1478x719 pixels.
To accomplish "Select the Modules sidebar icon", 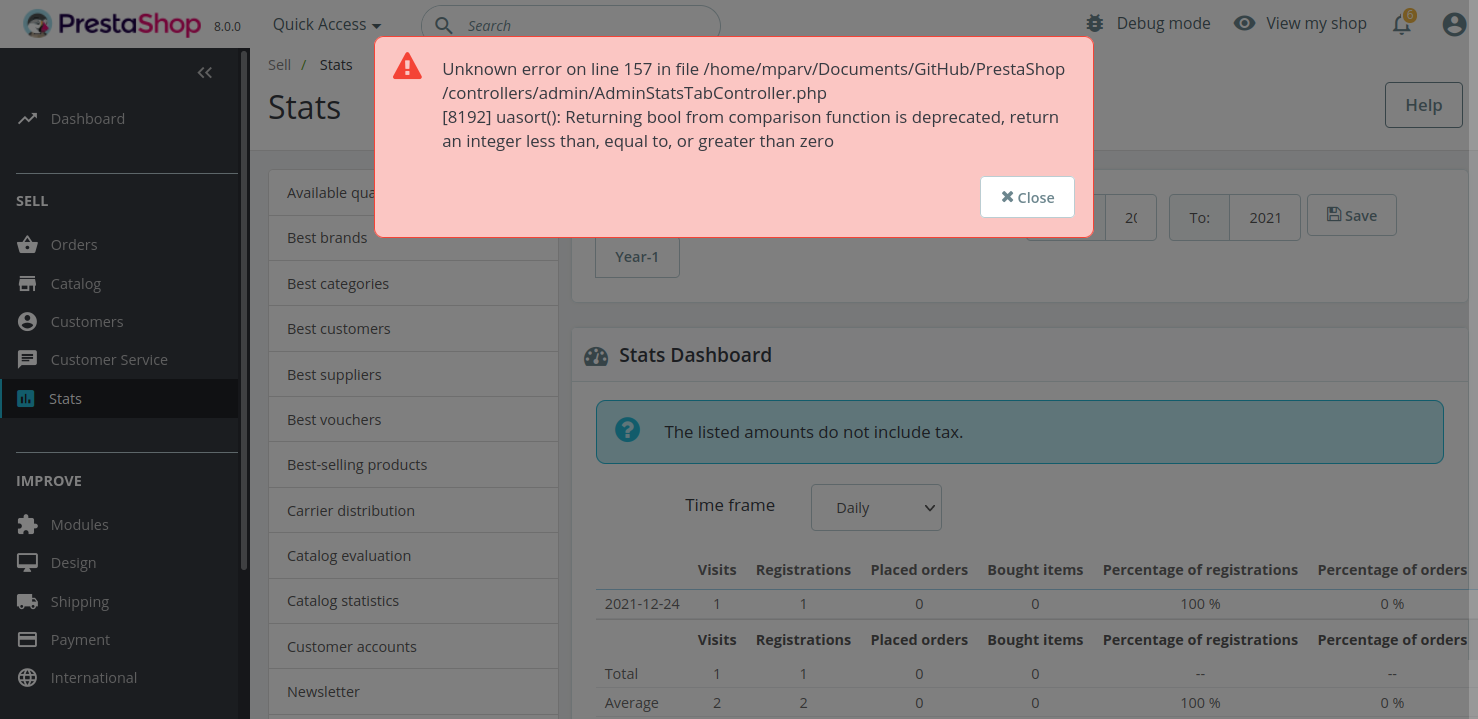I will [26, 524].
